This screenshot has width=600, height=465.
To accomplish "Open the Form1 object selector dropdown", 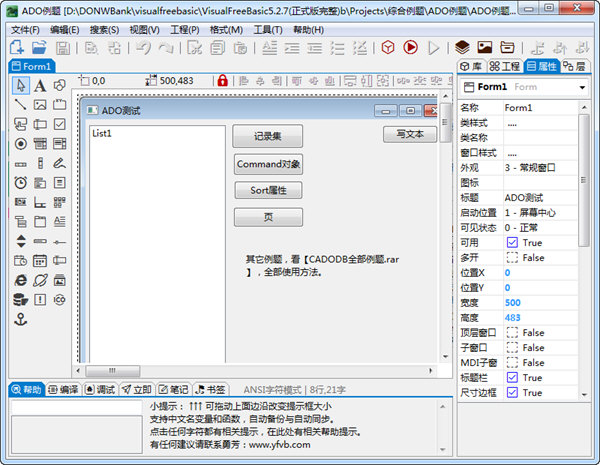I will coord(582,88).
